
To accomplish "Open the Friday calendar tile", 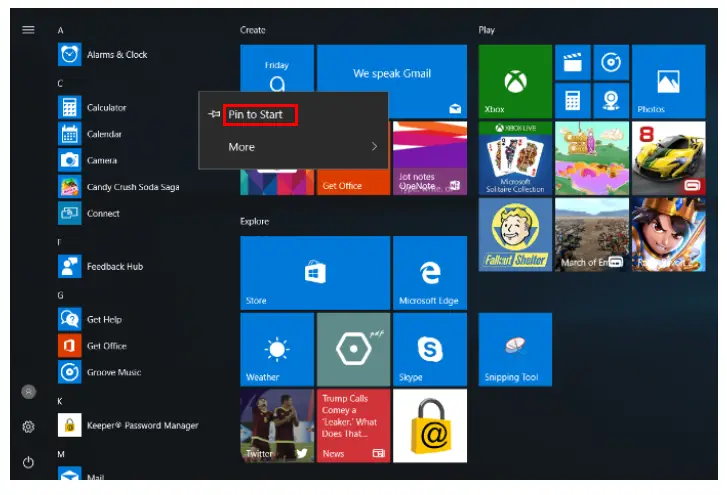I will pyautogui.click(x=277, y=69).
